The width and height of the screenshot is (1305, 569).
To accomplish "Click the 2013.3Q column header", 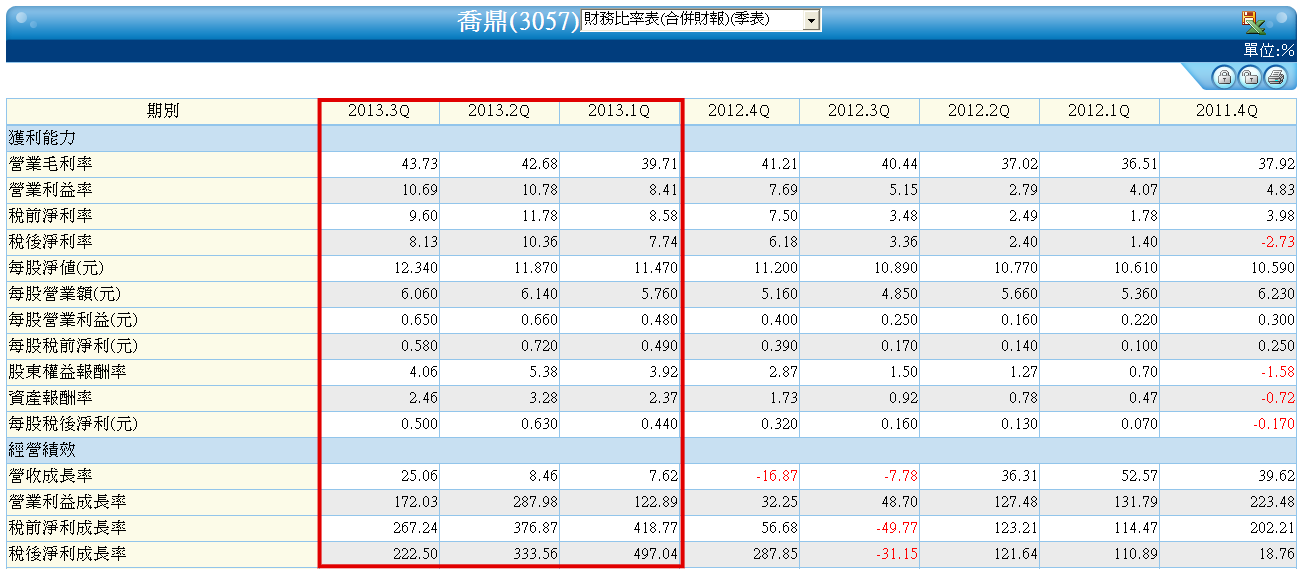I will coord(379,111).
